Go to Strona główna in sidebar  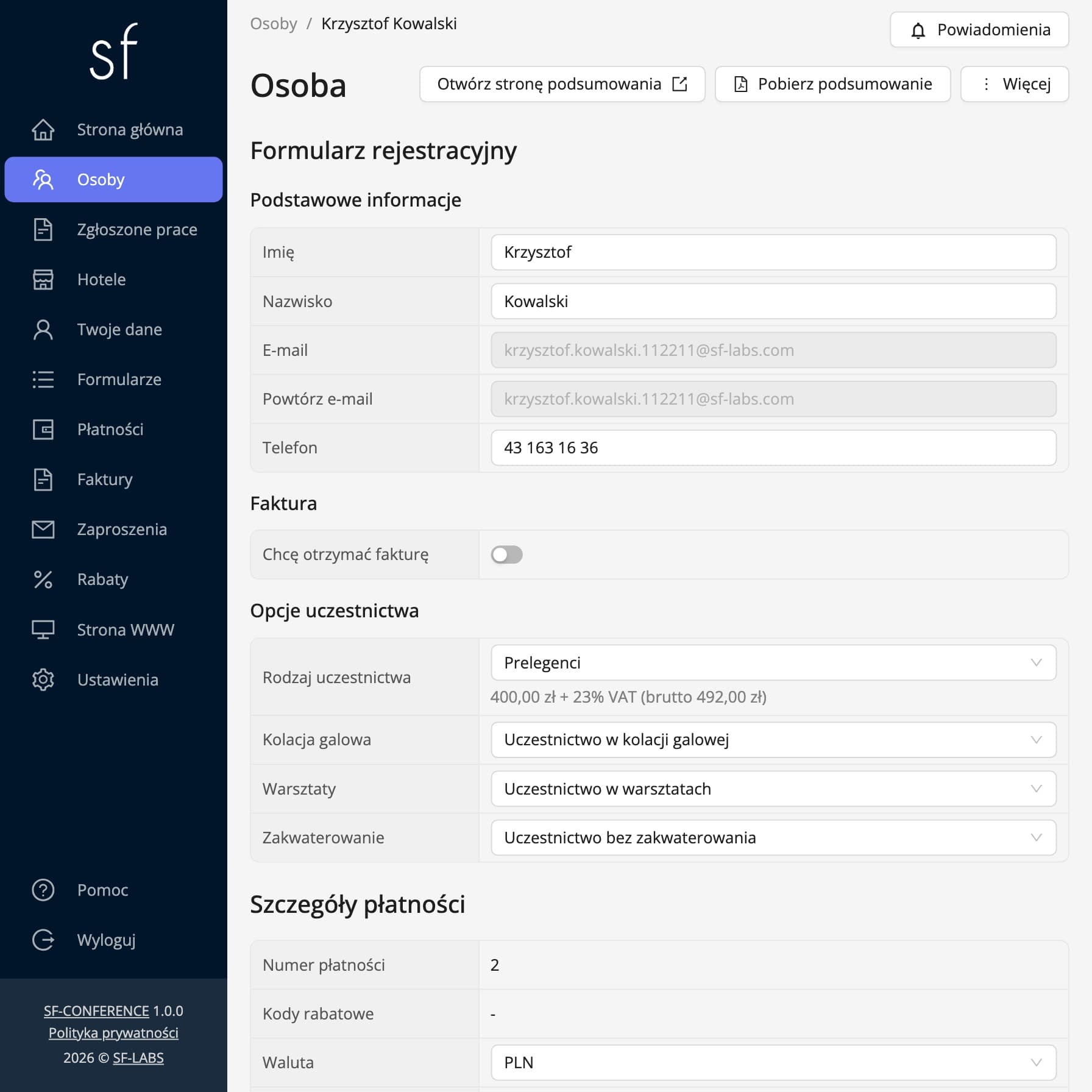pos(113,130)
